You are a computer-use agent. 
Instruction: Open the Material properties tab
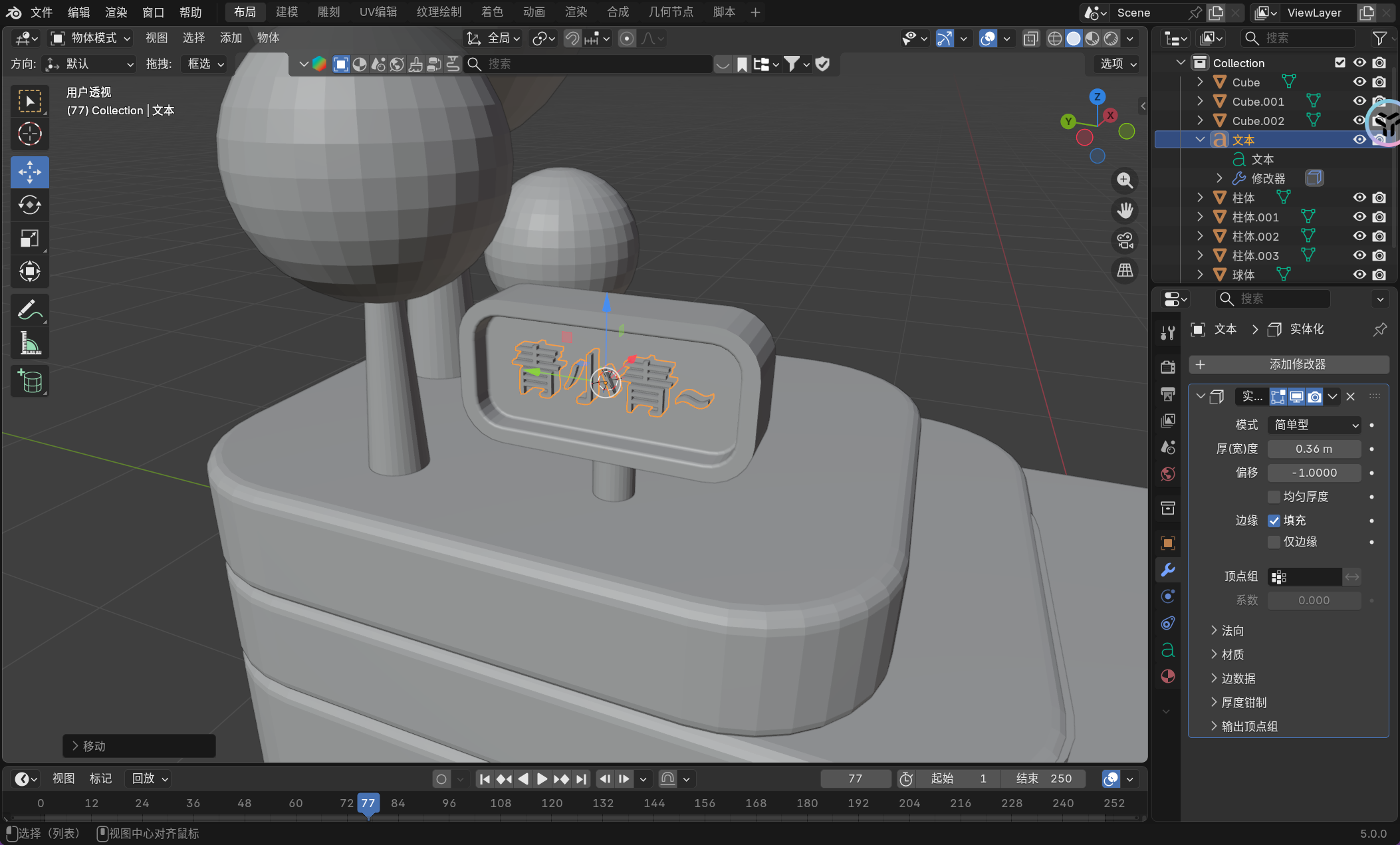[x=1167, y=676]
